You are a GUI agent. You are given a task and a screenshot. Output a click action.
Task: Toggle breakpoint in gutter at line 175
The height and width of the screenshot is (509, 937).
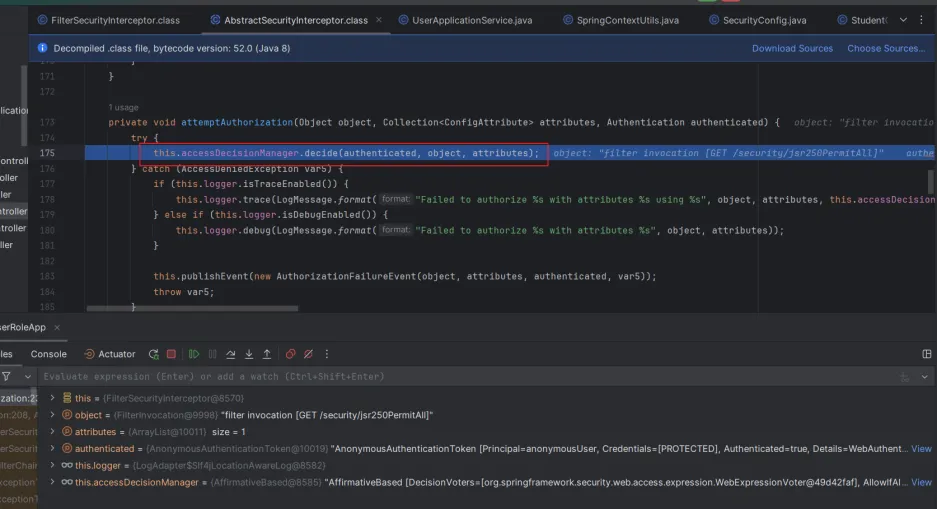click(x=45, y=153)
